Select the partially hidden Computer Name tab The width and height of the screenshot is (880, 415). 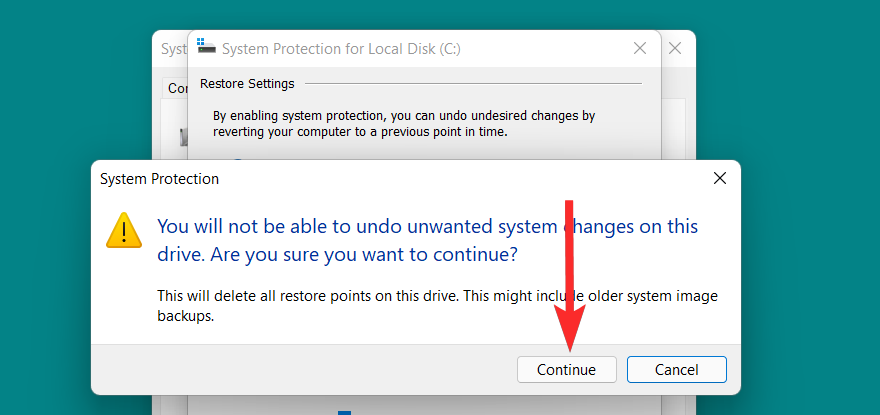tap(177, 88)
